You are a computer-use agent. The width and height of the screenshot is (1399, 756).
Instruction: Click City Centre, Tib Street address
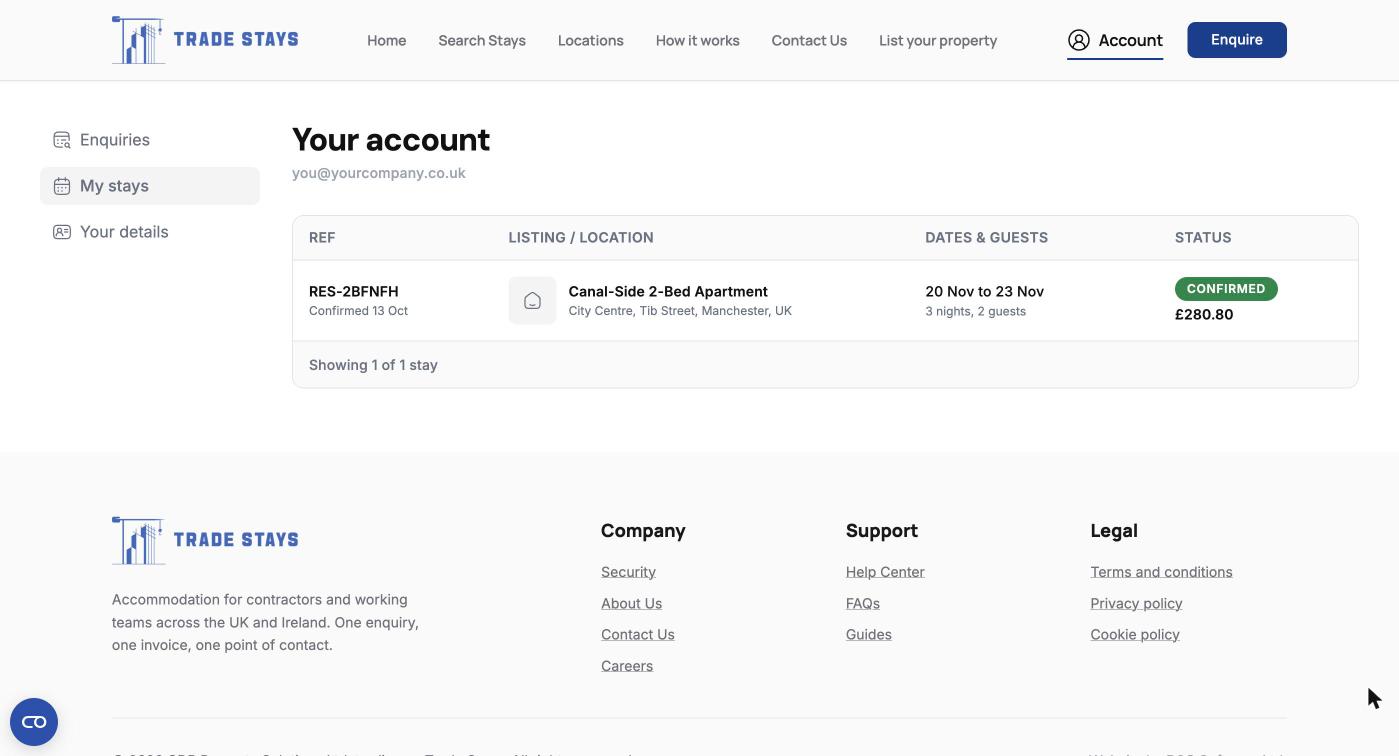pos(680,311)
